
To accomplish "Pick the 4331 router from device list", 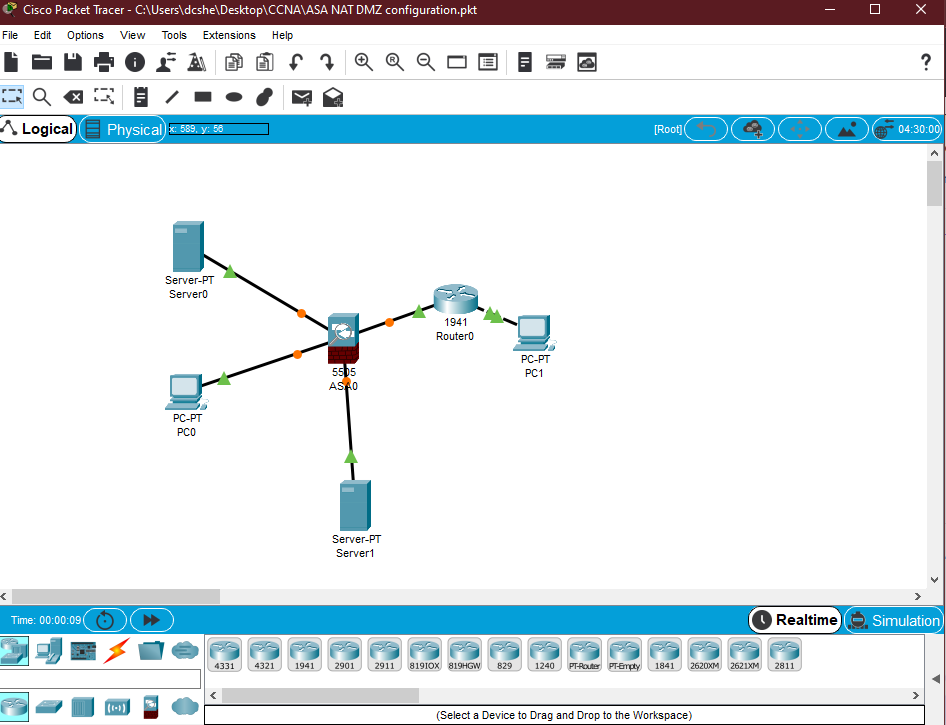I will click(x=224, y=654).
